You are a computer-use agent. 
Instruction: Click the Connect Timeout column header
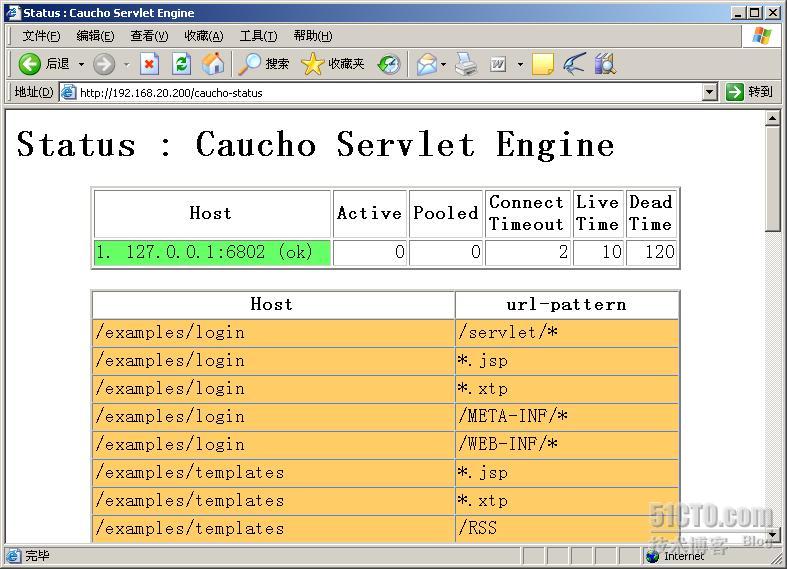tap(527, 213)
